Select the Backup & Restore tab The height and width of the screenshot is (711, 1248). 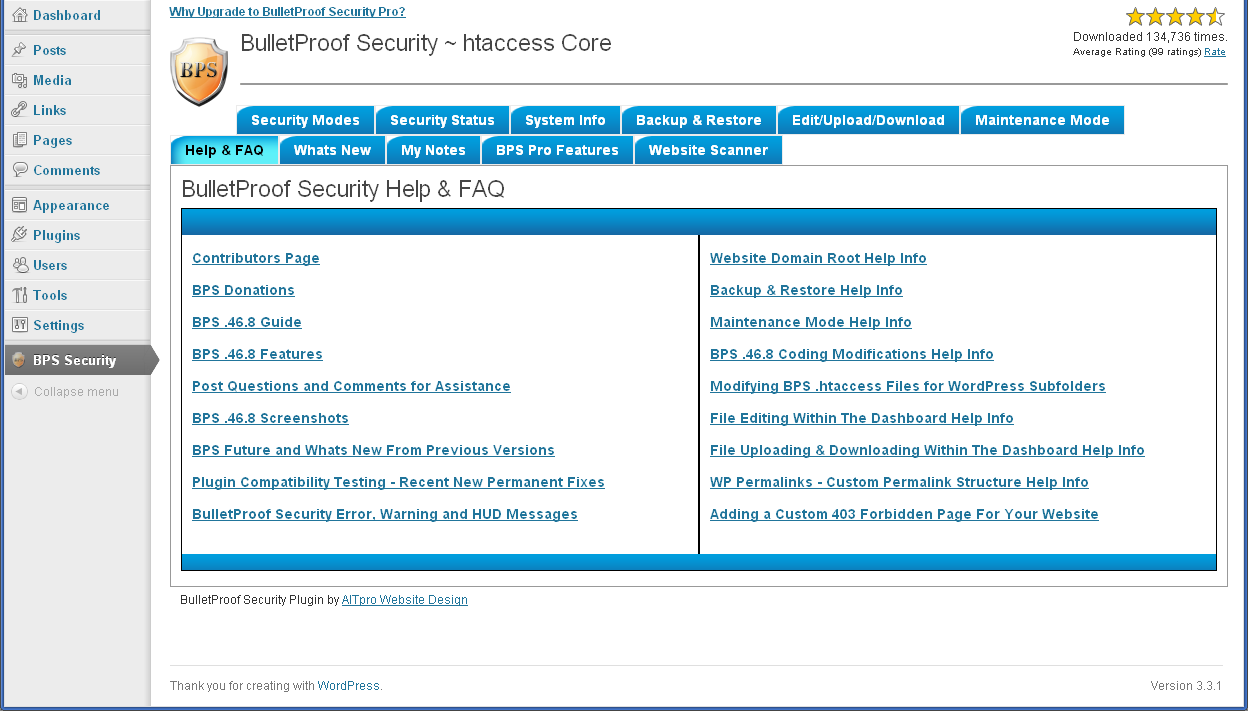click(x=699, y=120)
